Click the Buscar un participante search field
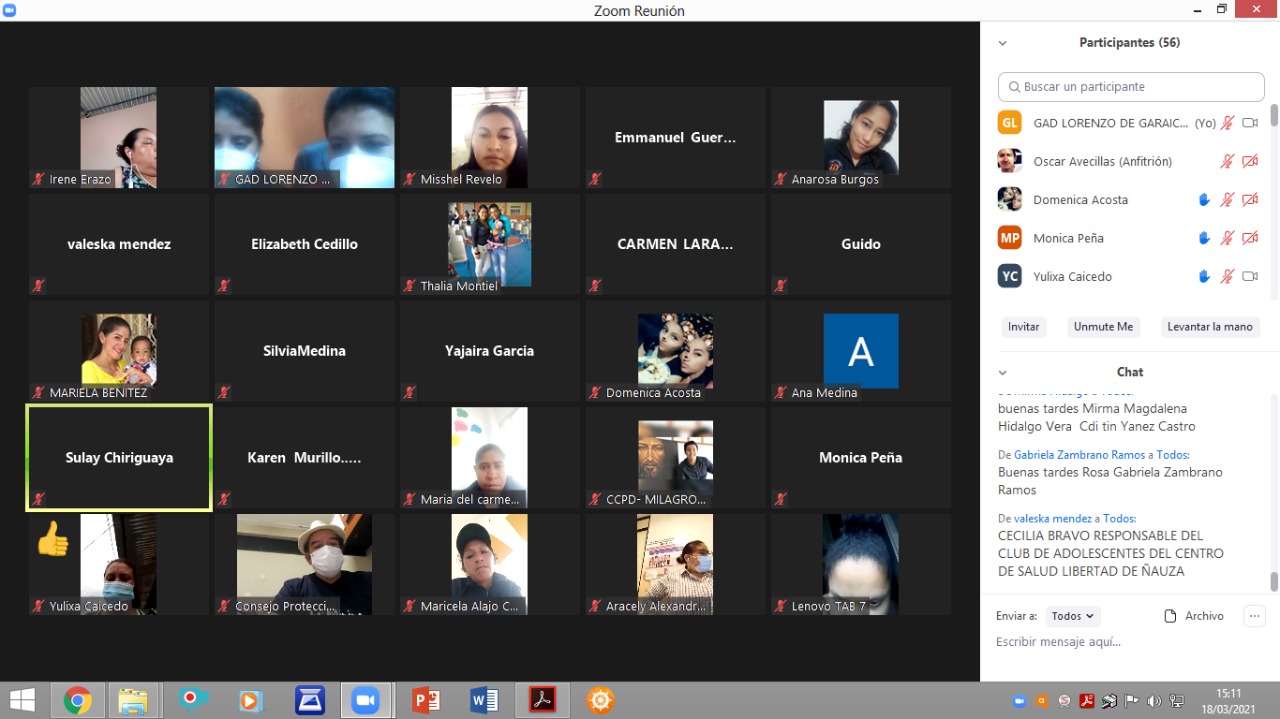 coord(1131,87)
